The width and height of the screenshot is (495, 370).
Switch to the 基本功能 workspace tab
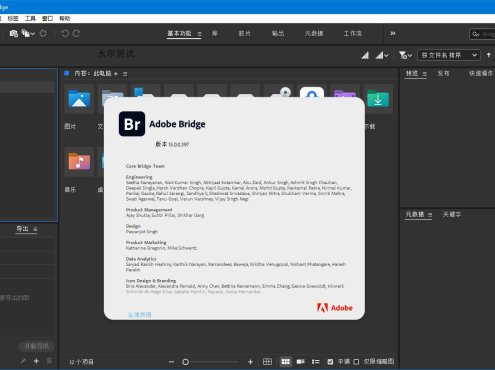[179, 33]
